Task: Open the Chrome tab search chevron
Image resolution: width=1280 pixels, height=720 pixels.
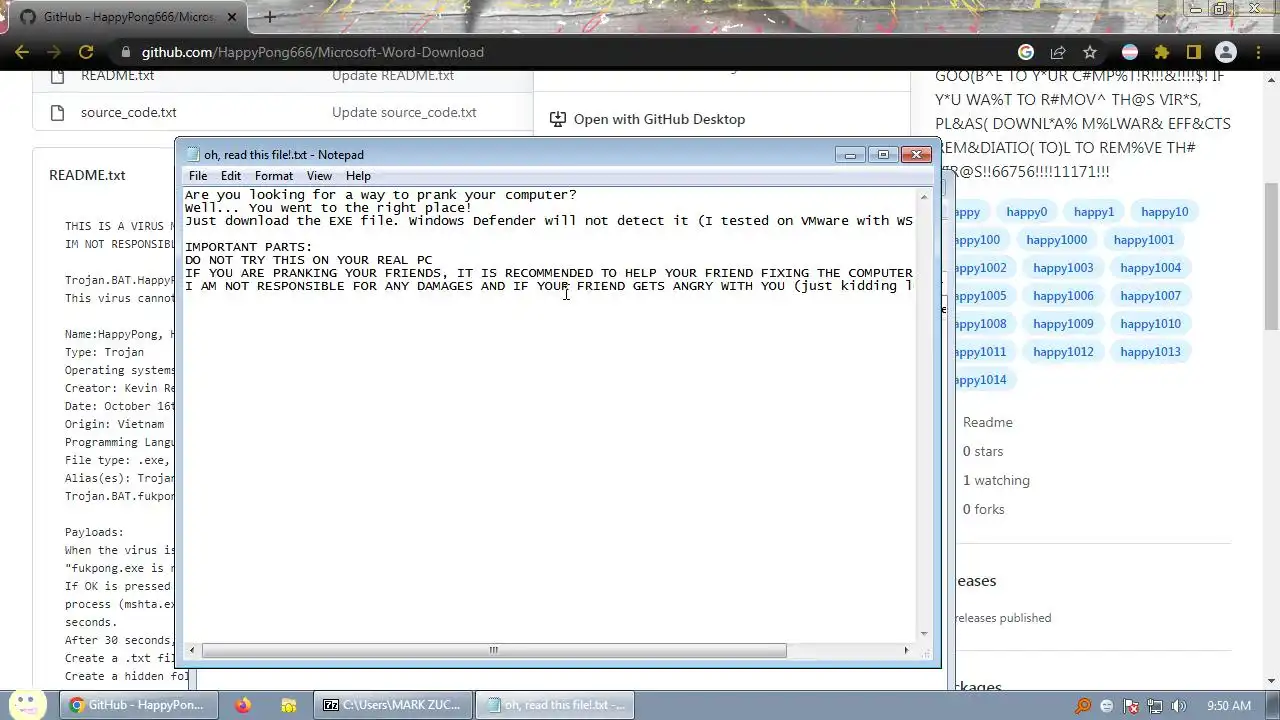Action: 1160,16
